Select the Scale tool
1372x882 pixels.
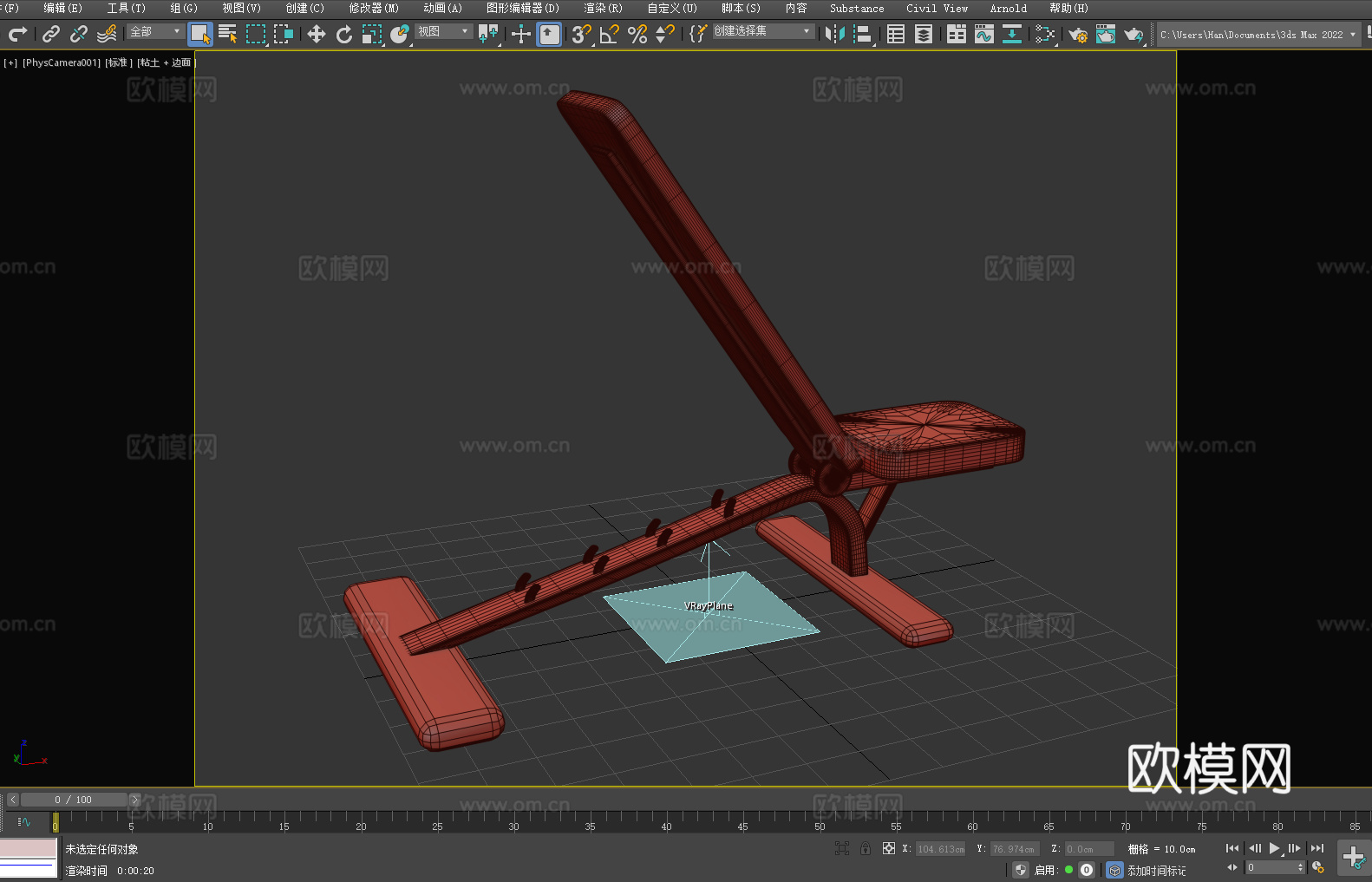click(372, 34)
